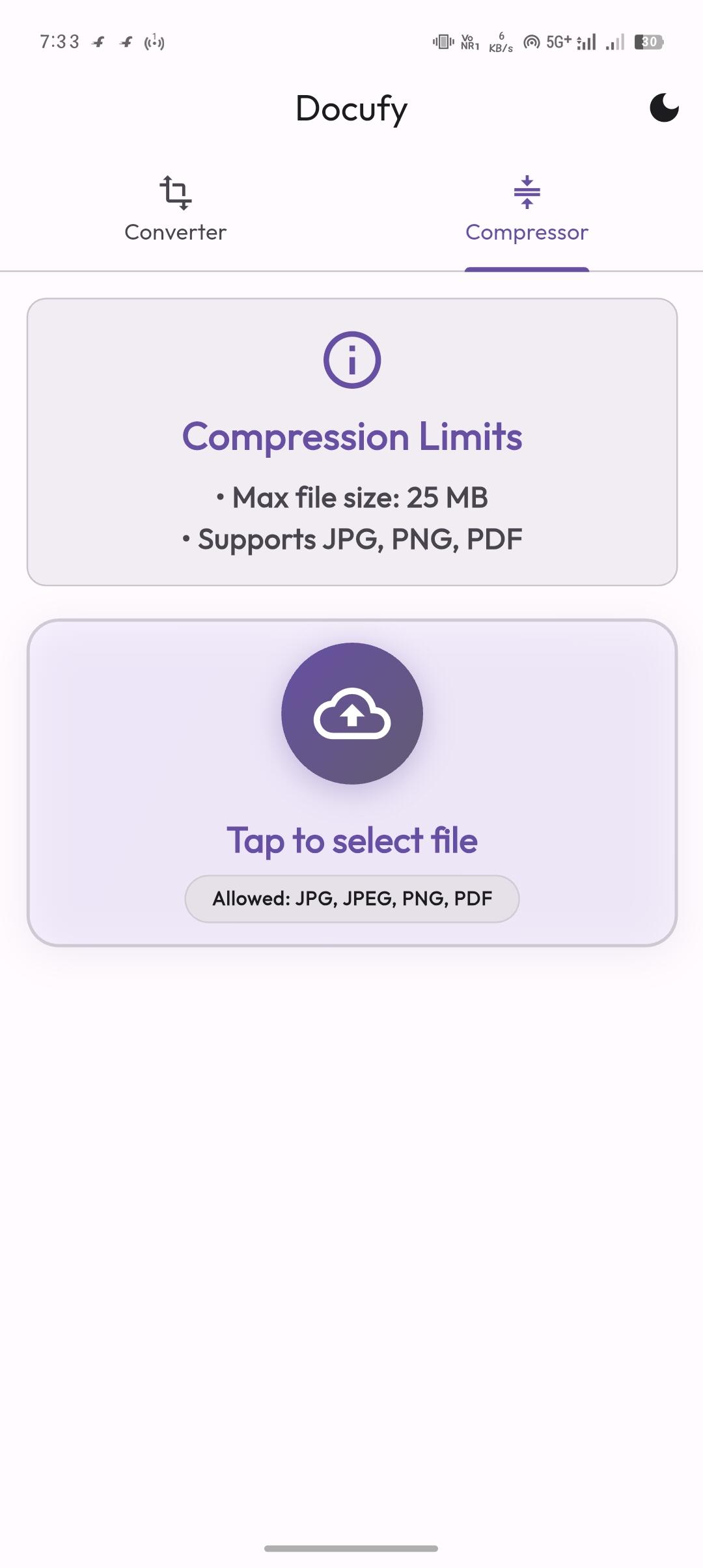Toggle dark mode with the moon icon
The height and width of the screenshot is (1568, 703).
664,108
